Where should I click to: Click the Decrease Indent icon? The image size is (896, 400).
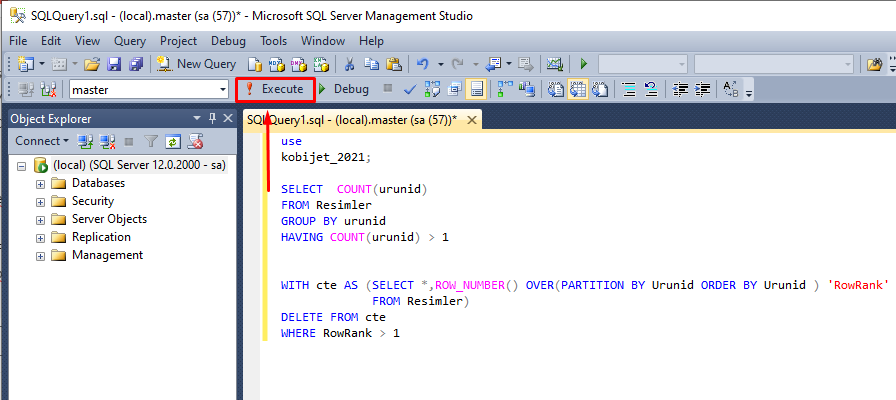point(679,89)
